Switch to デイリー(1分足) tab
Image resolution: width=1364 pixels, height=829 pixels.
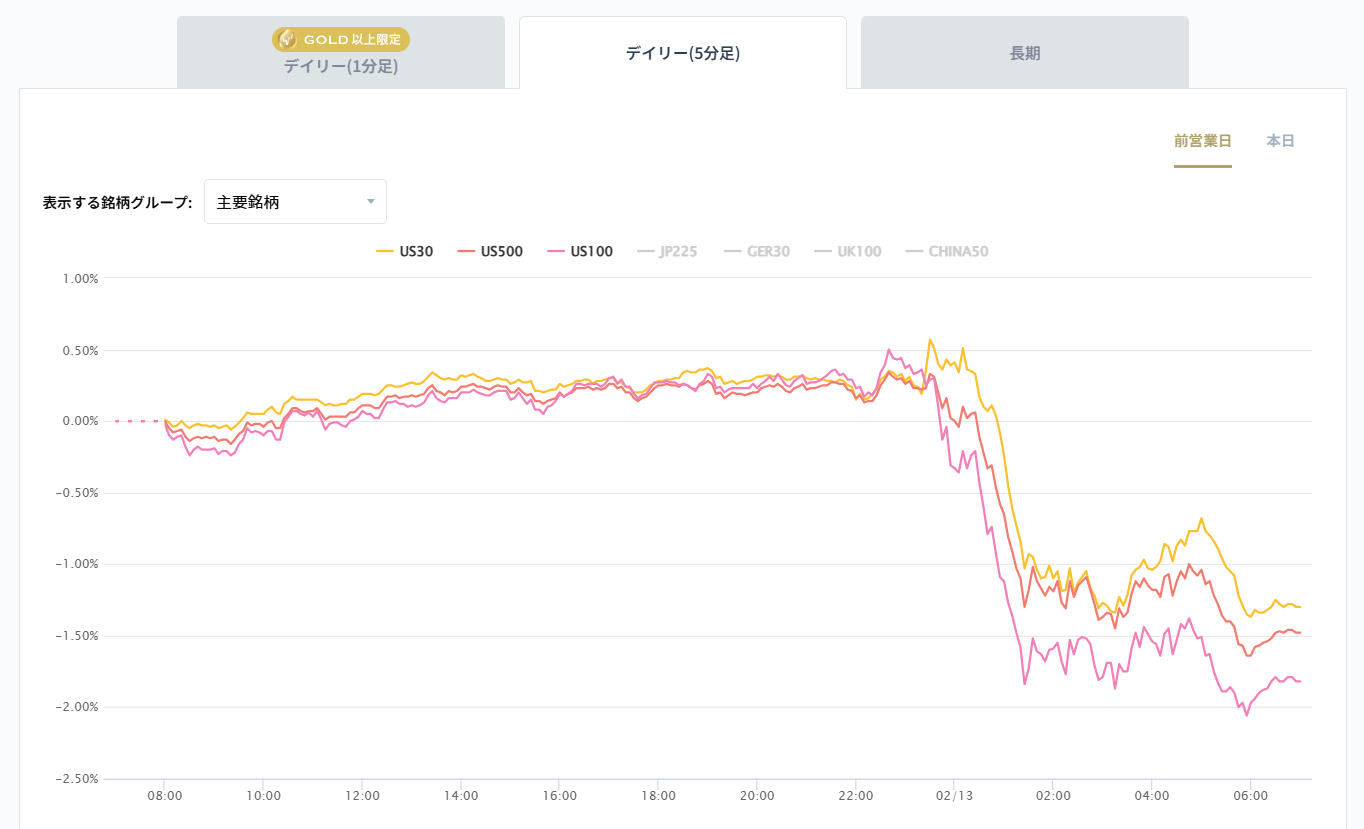[x=340, y=67]
